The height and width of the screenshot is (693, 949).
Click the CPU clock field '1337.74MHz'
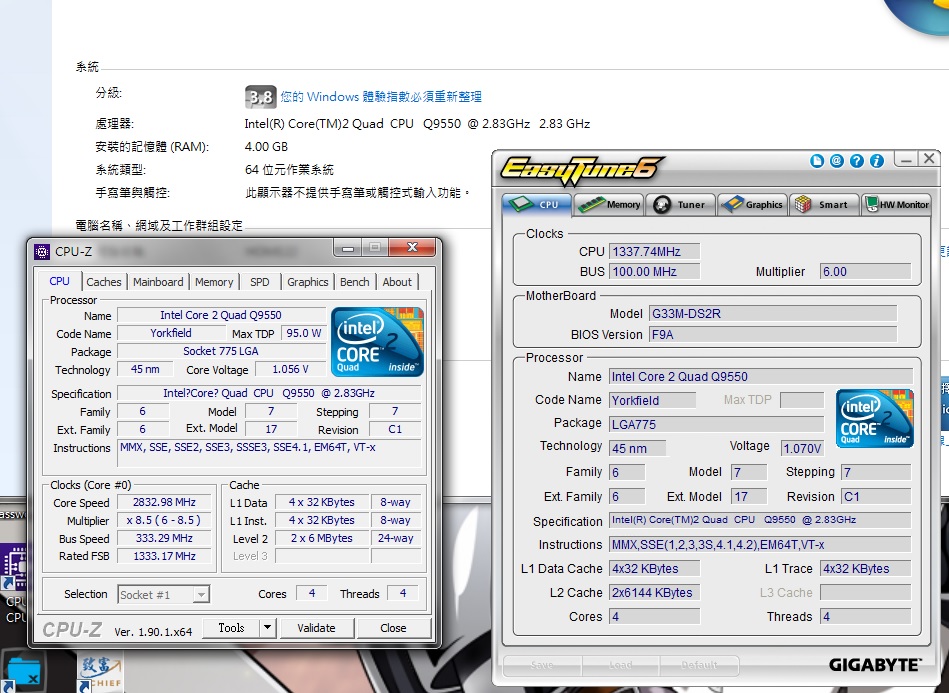click(x=654, y=252)
